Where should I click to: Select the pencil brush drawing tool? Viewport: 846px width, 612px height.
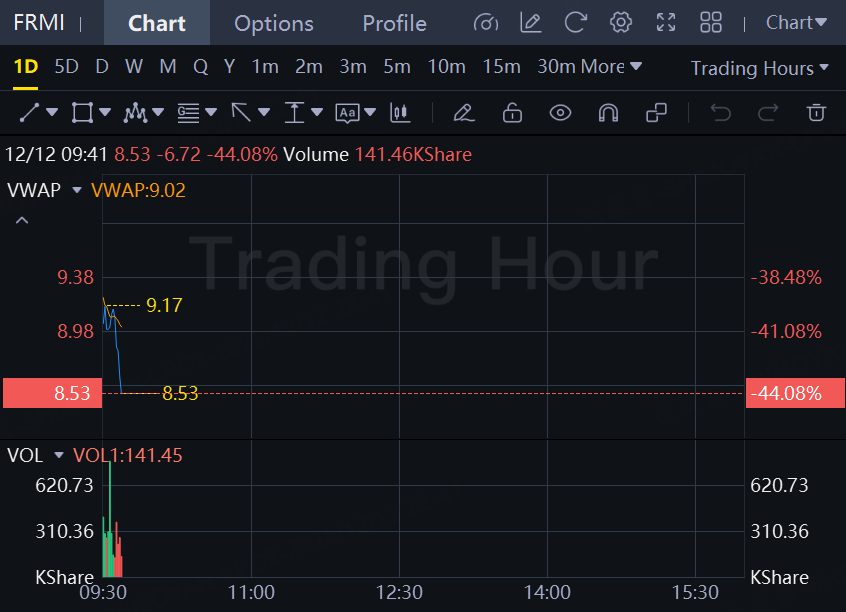point(464,113)
